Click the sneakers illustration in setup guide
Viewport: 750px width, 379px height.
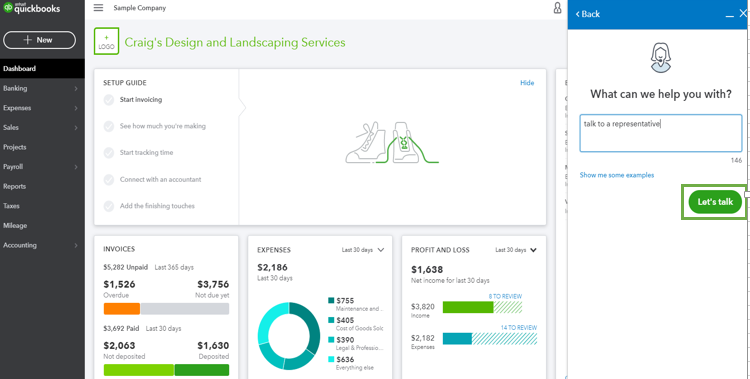[392, 143]
